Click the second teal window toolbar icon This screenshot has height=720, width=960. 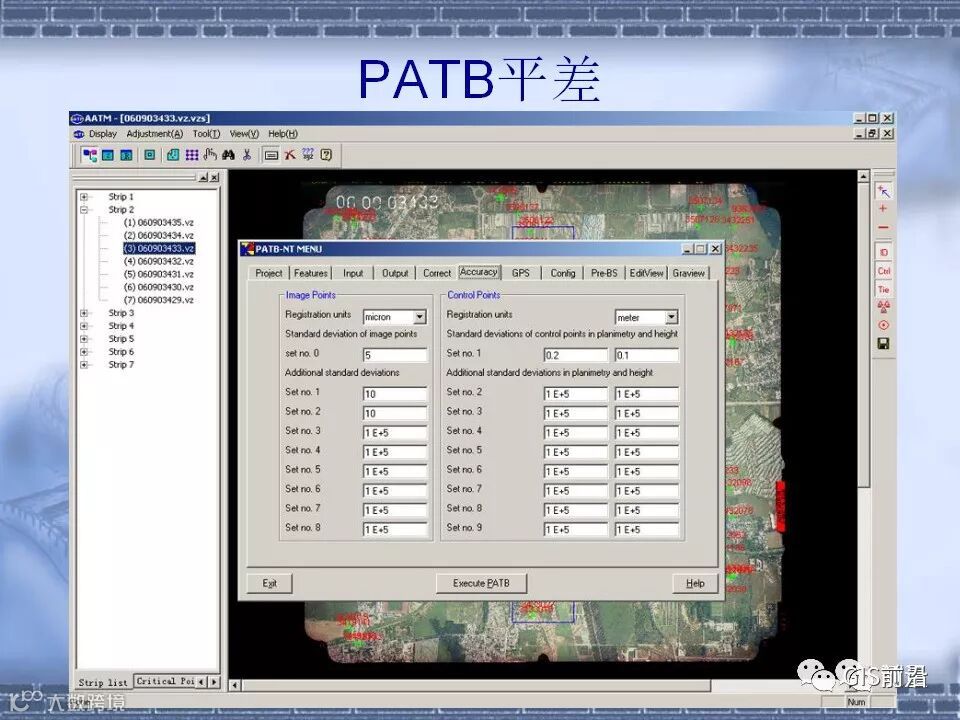tap(108, 156)
